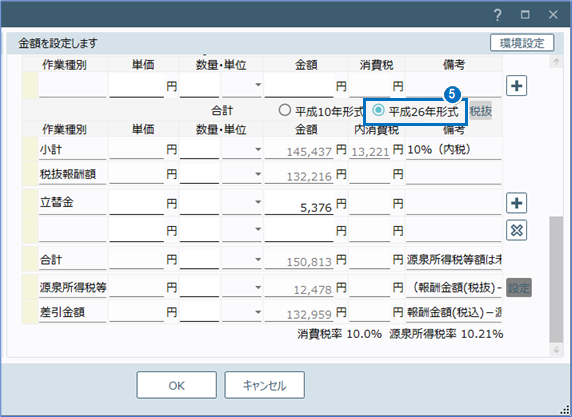Image resolution: width=572 pixels, height=417 pixels.
Task: Toggle the 税抜 button
Action: (480, 111)
